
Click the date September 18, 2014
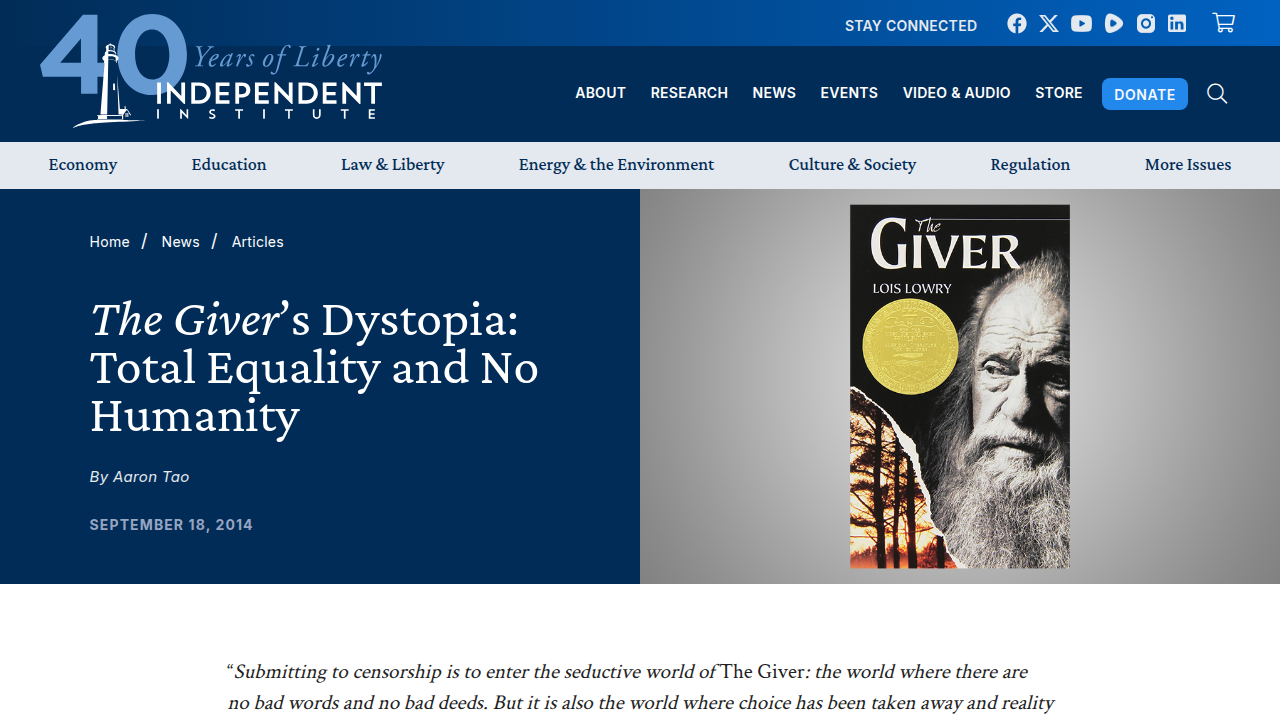point(171,525)
